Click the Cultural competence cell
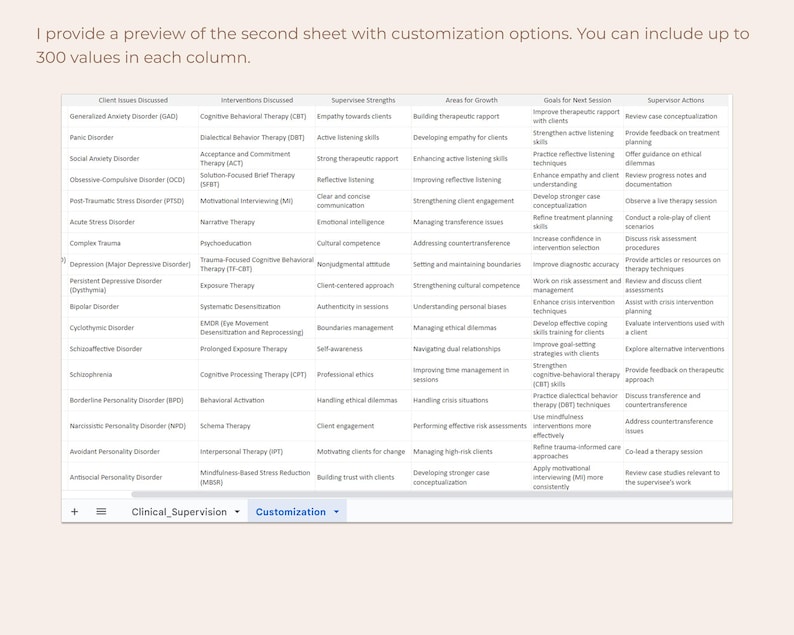Viewport: 794px width, 635px height. [x=363, y=244]
